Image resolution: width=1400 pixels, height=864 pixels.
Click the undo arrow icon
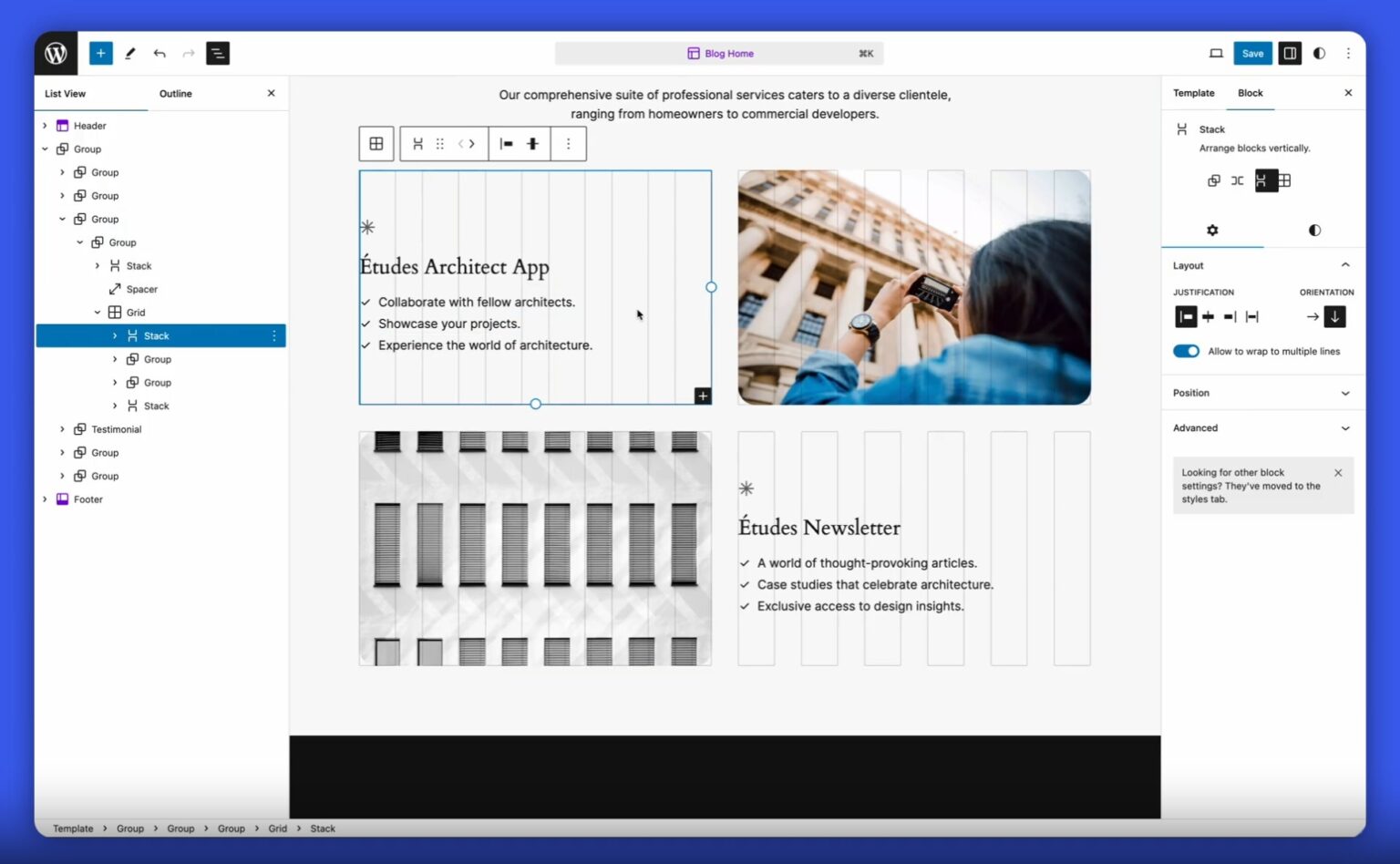pos(160,54)
